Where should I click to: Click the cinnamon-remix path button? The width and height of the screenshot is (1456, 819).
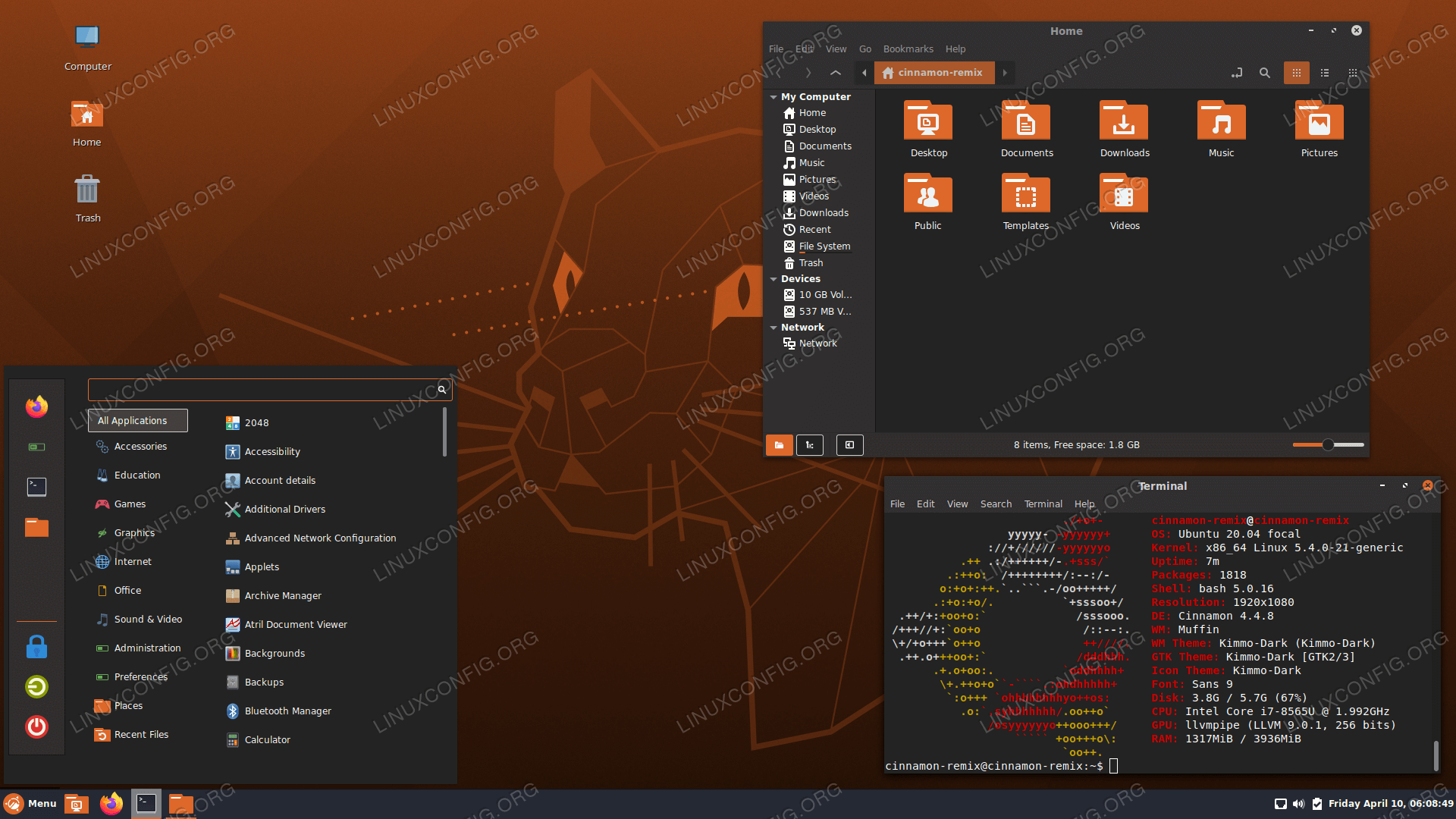point(934,73)
